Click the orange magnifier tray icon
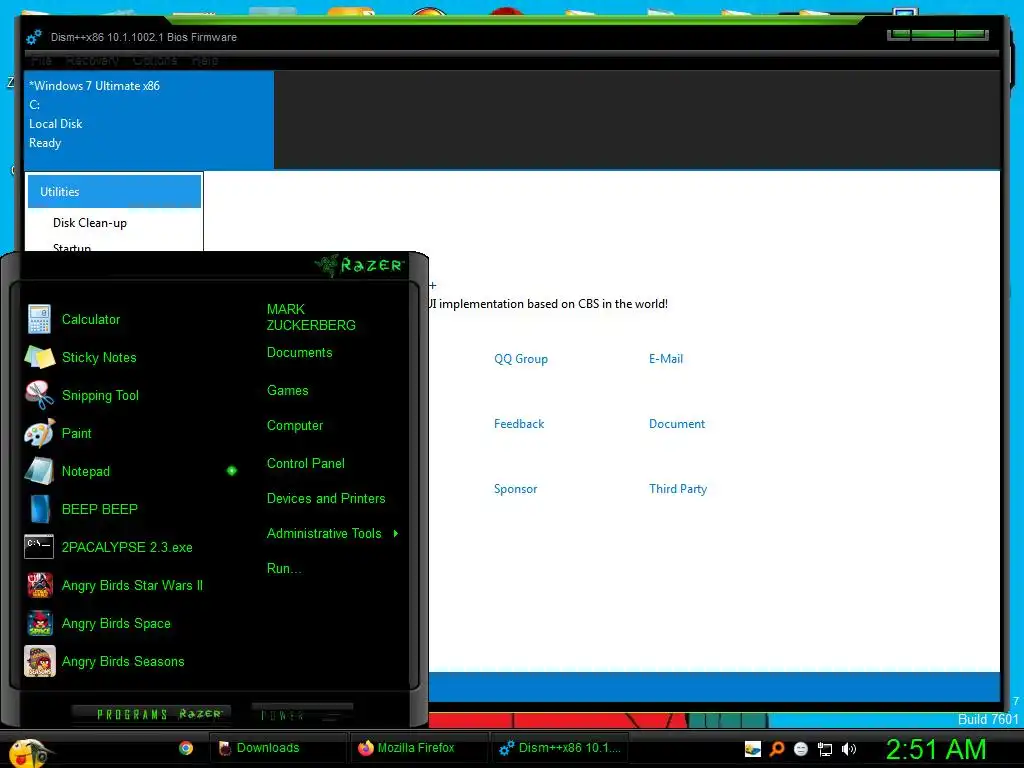Image resolution: width=1024 pixels, height=768 pixels. pos(777,749)
